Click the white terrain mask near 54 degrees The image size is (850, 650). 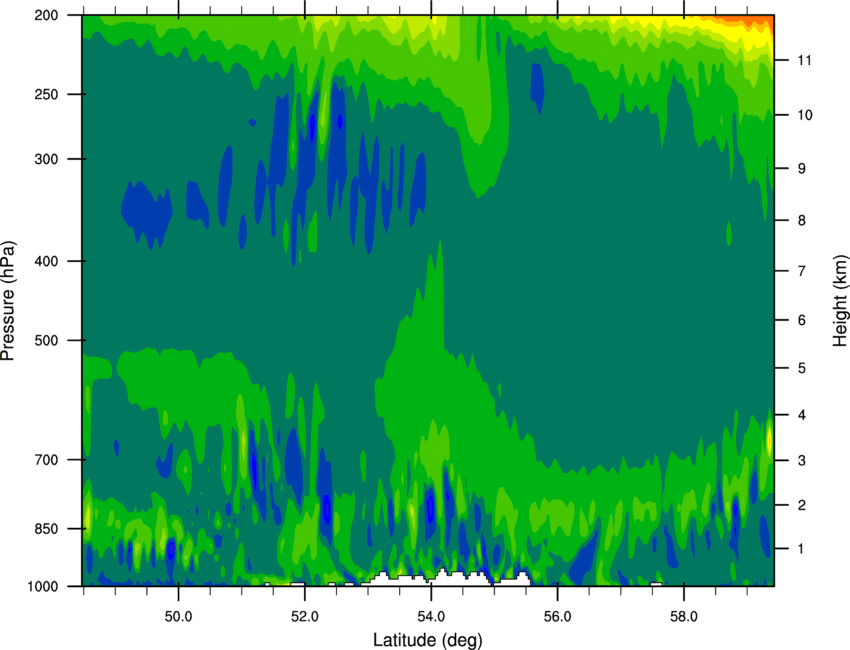(x=445, y=578)
